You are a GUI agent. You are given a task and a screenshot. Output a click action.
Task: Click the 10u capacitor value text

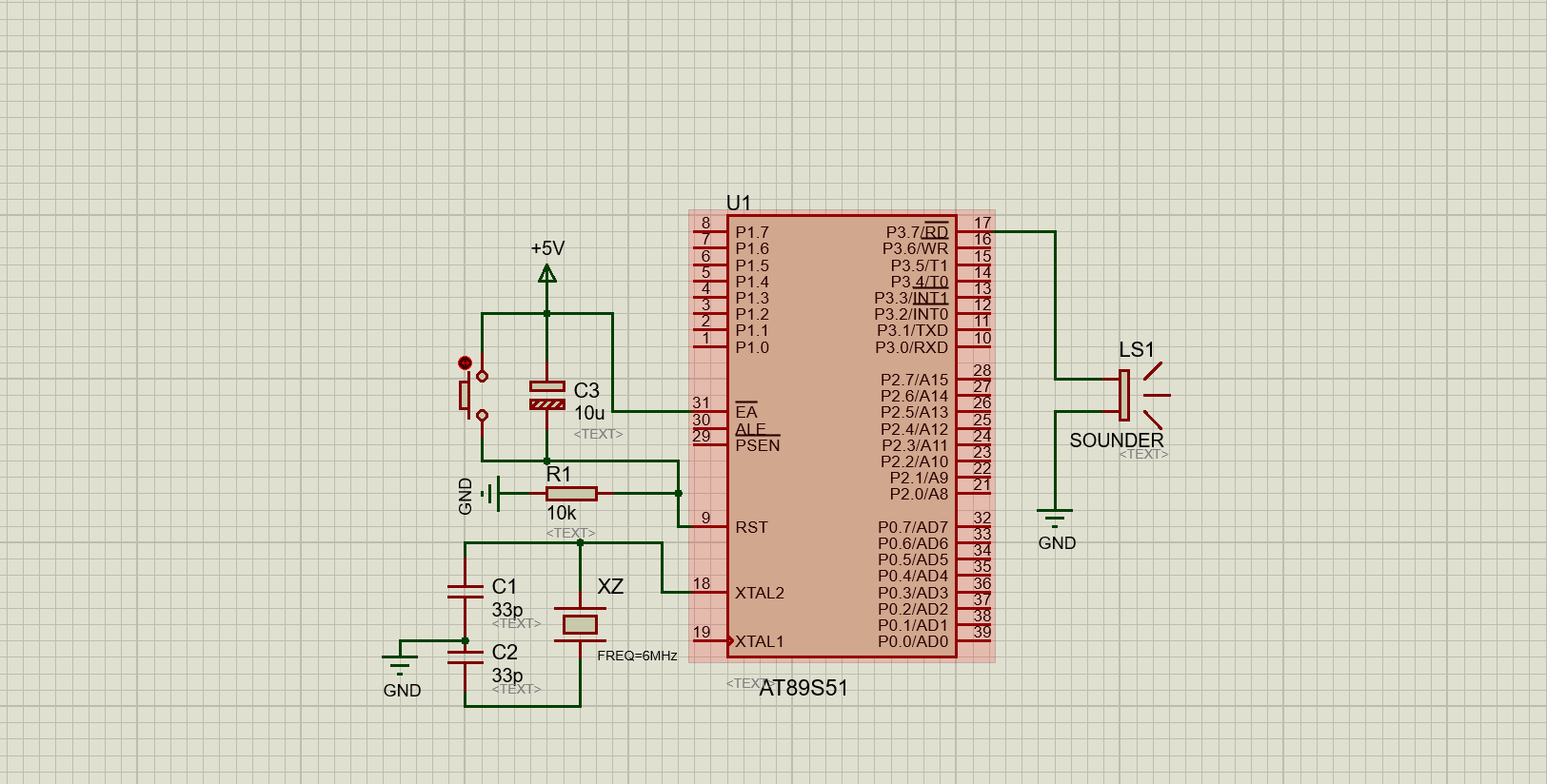pos(589,413)
